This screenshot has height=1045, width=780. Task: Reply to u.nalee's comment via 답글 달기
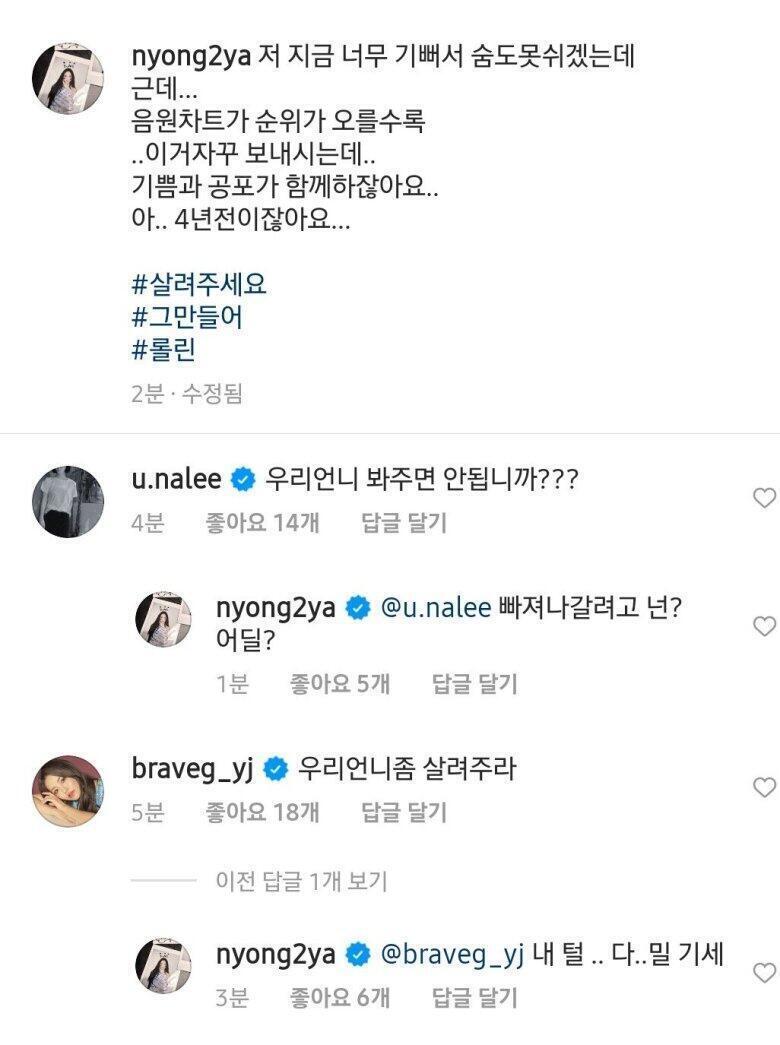(404, 522)
